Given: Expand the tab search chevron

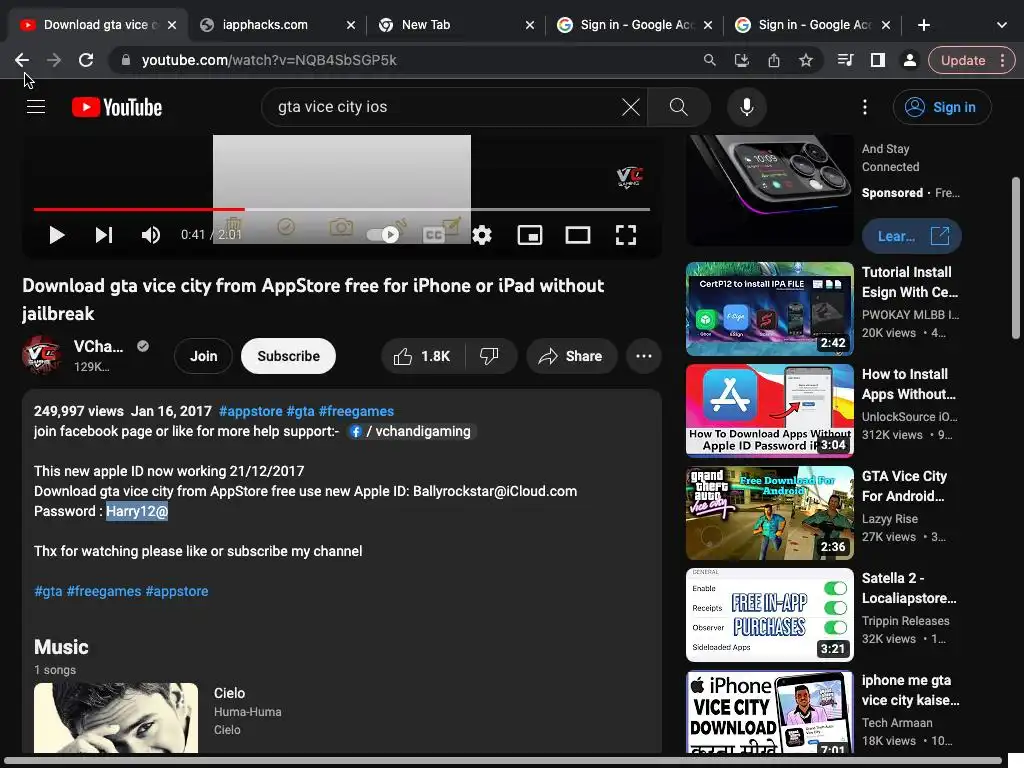Looking at the screenshot, I should pos(1002,25).
